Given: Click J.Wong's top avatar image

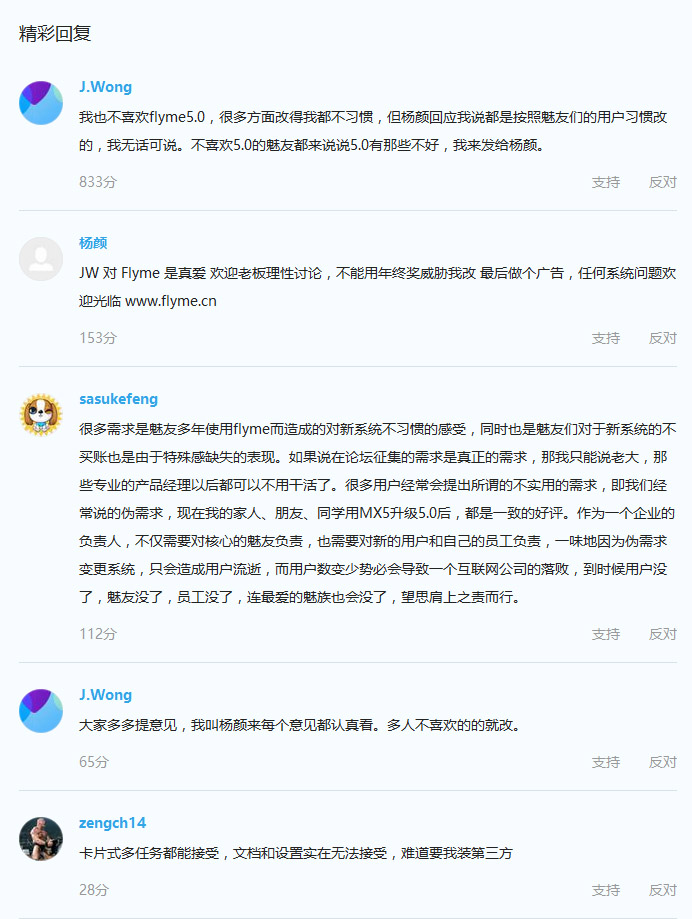Looking at the screenshot, I should [41, 103].
